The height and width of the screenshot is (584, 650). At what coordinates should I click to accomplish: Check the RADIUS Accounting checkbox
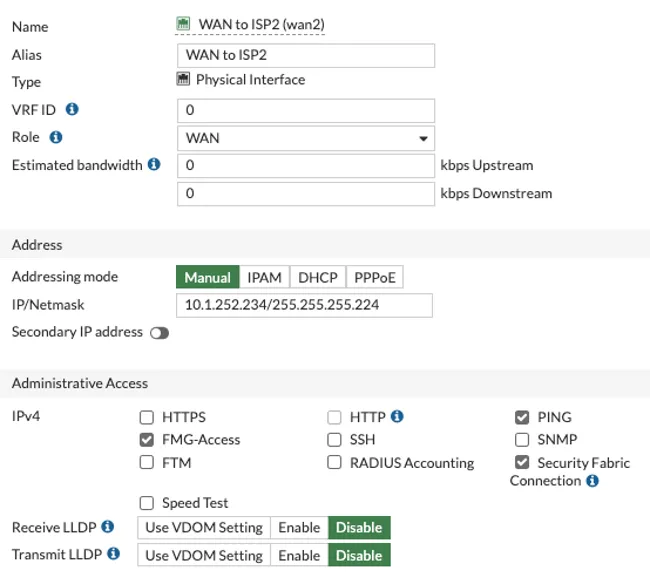click(x=334, y=462)
